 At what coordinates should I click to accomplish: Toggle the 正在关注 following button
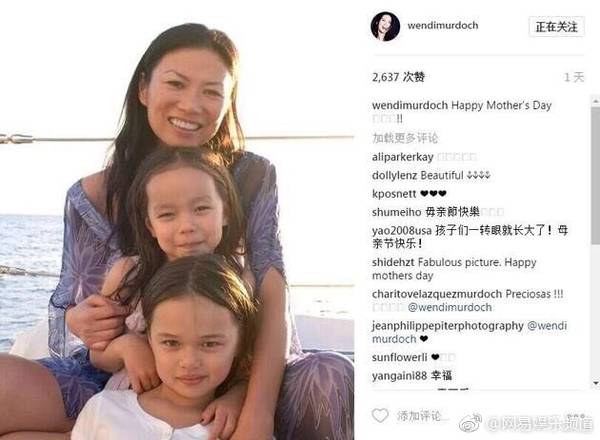[x=556, y=27]
